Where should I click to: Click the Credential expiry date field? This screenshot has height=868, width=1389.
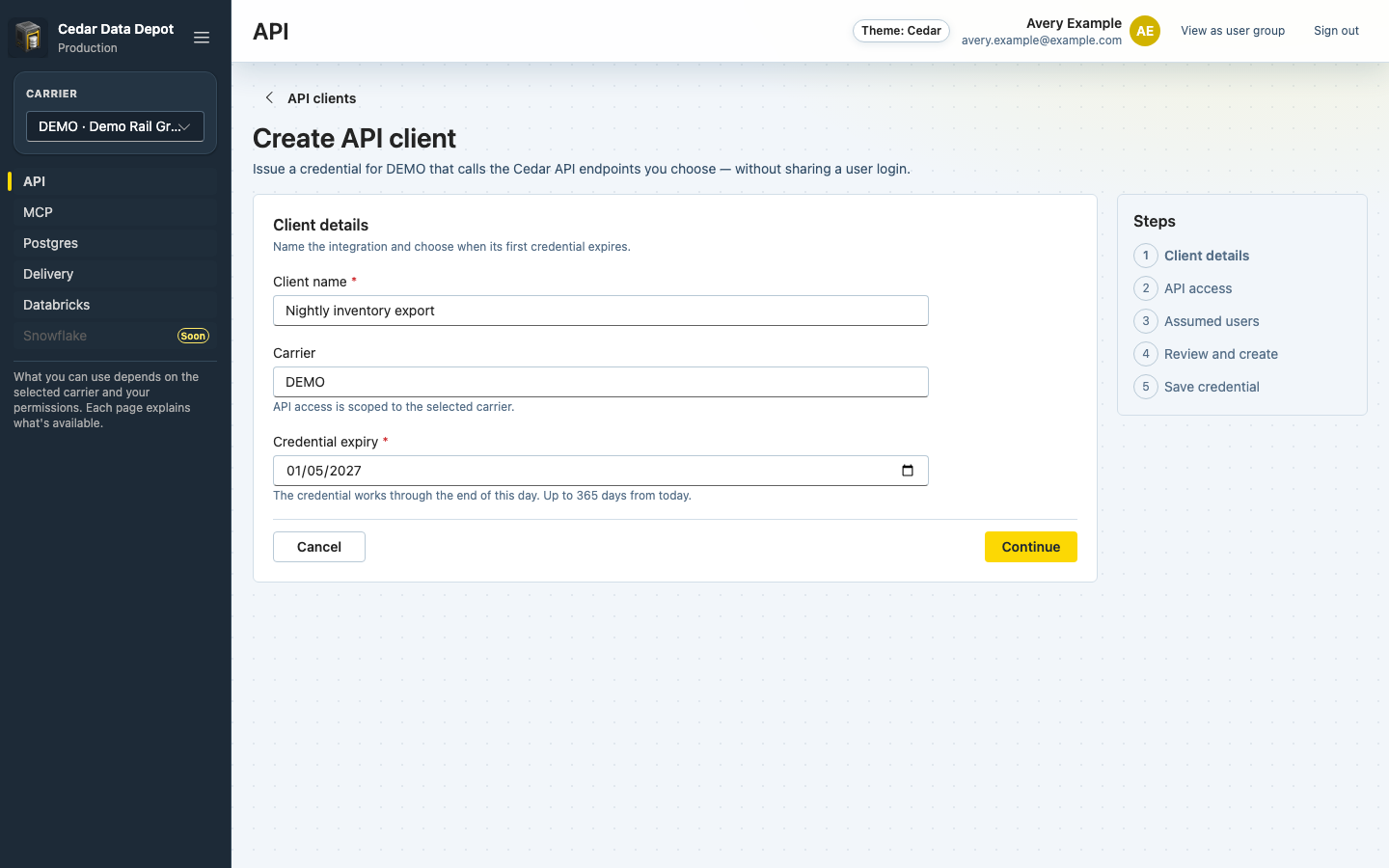pyautogui.click(x=601, y=471)
